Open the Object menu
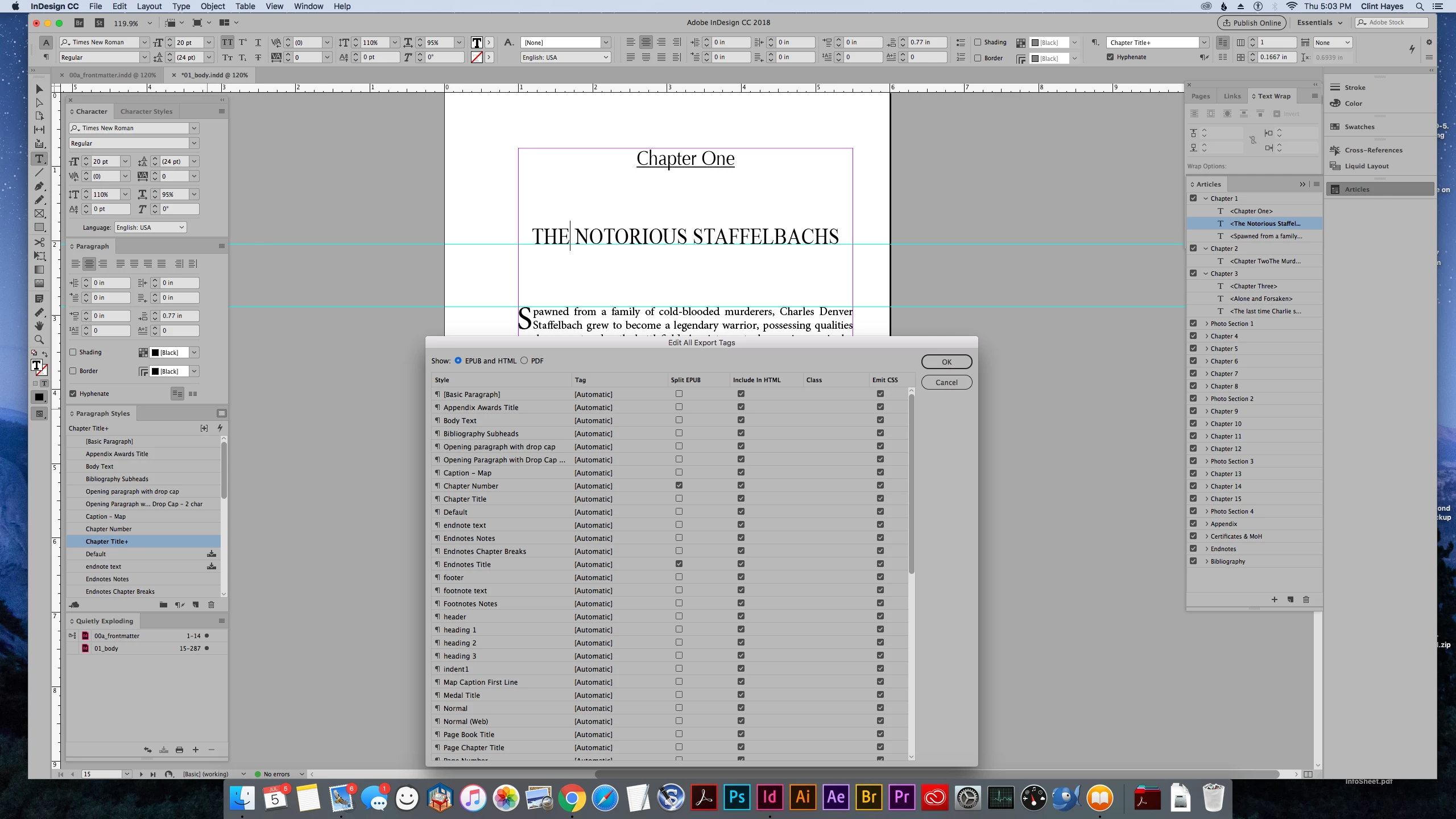Viewport: 1456px width, 819px height. click(x=212, y=6)
